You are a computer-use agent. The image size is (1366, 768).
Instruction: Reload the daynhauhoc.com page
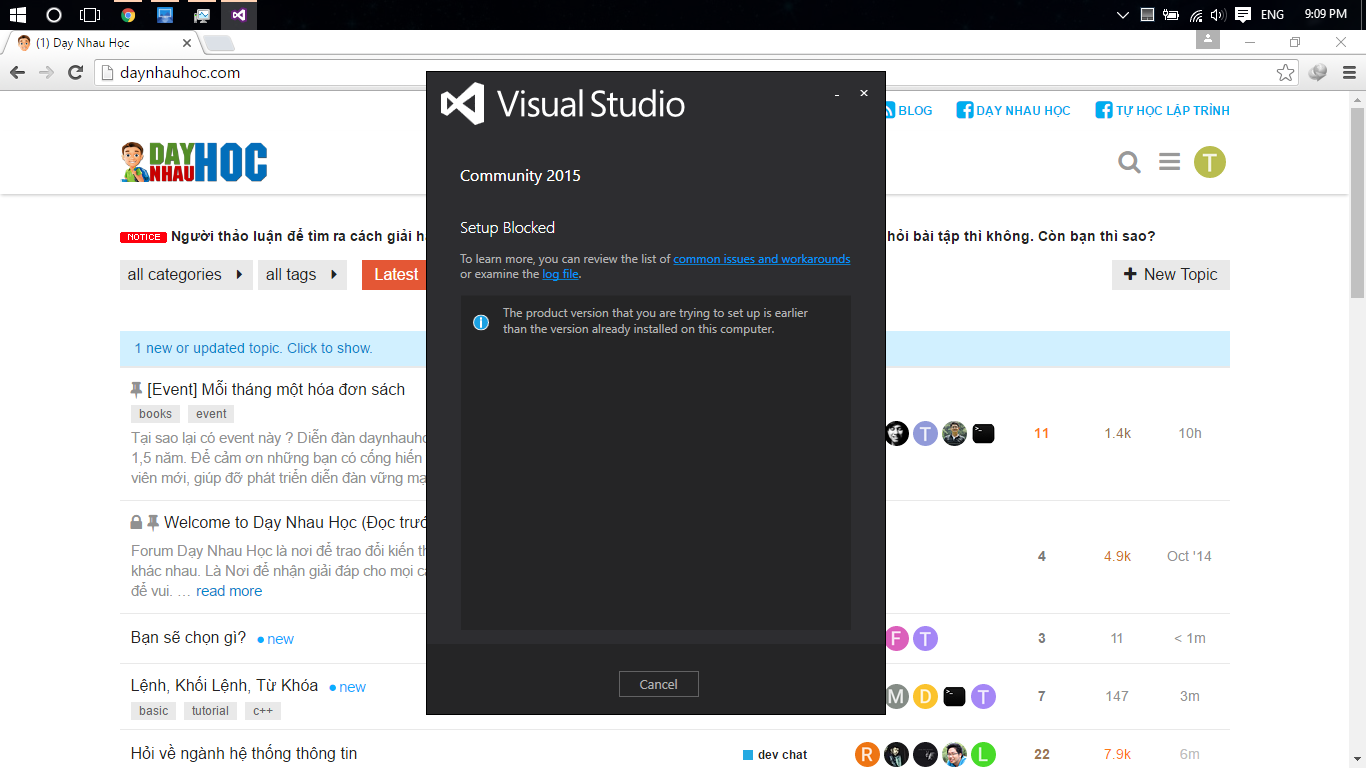pos(75,73)
